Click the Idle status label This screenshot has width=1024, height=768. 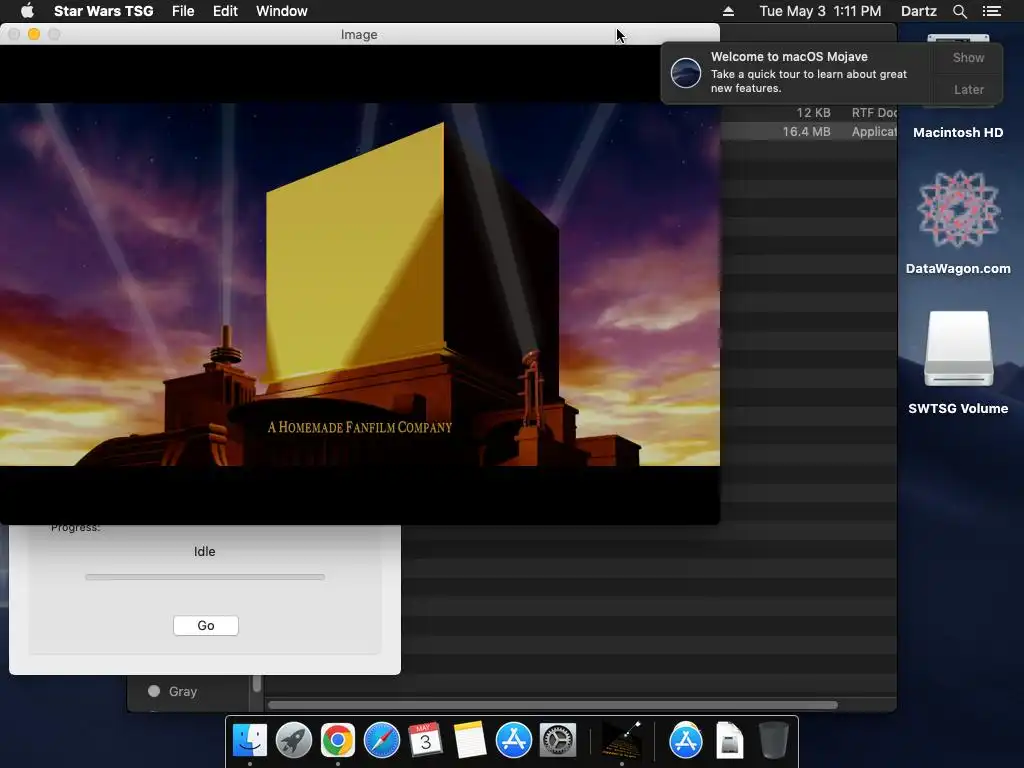[204, 551]
